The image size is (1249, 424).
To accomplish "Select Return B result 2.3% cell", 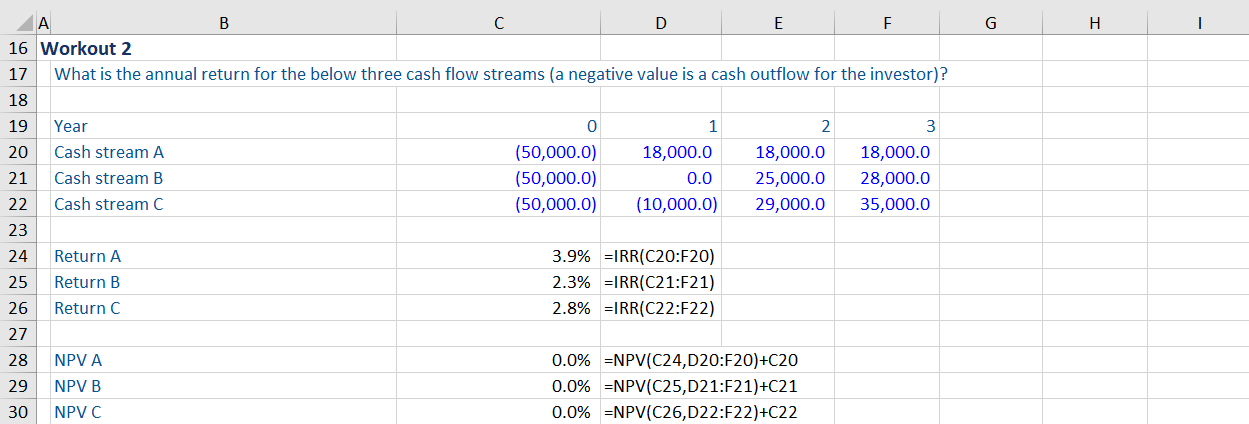I will pyautogui.click(x=570, y=282).
